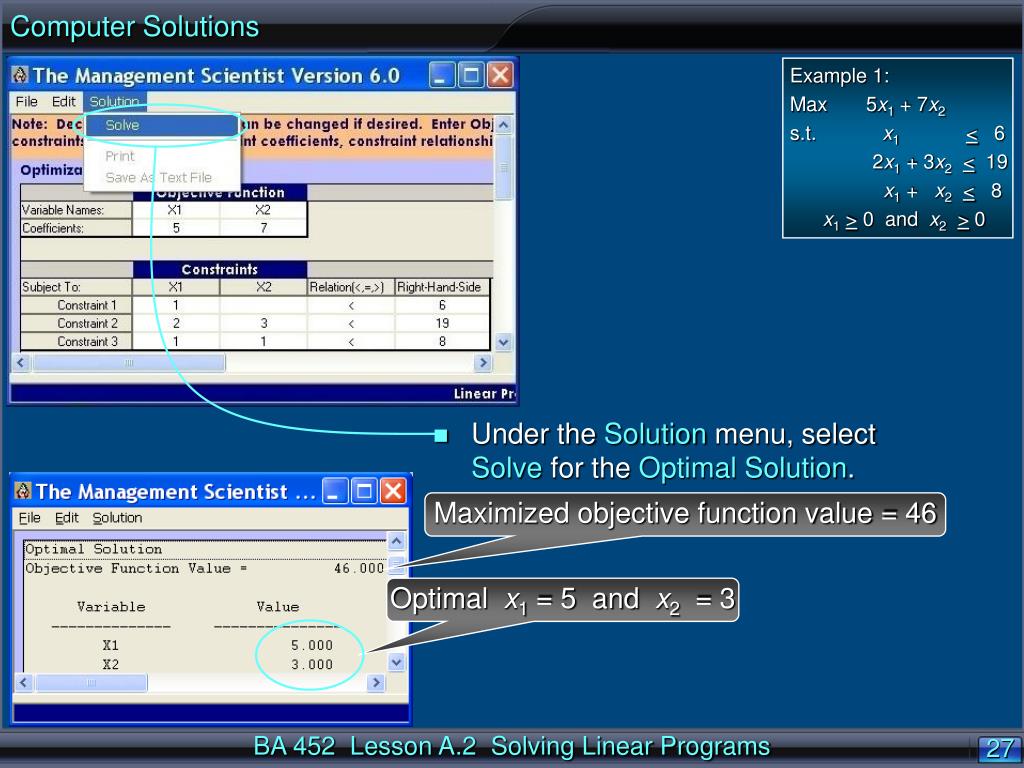Click scroll left arrow in lower window

tap(24, 683)
